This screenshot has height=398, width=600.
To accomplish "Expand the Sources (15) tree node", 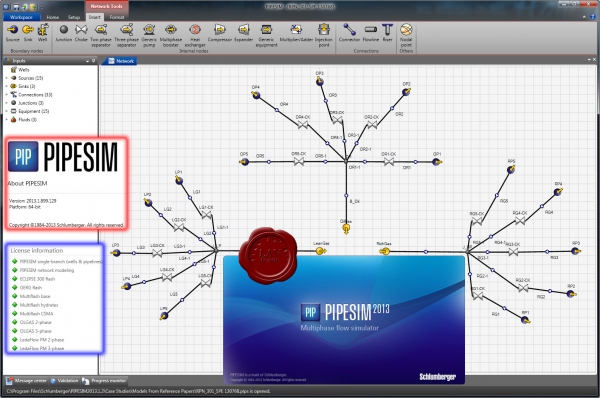I will click(6, 78).
